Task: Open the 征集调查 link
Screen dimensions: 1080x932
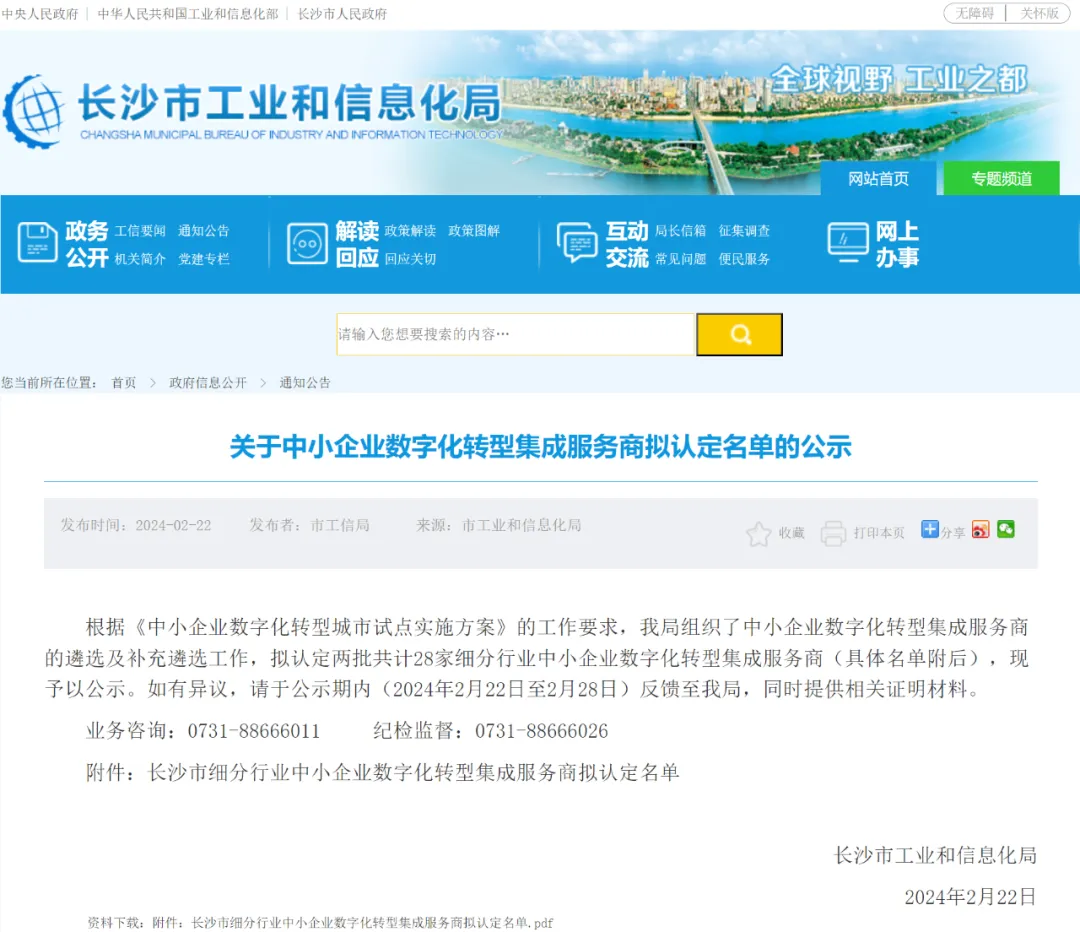Action: (x=744, y=231)
